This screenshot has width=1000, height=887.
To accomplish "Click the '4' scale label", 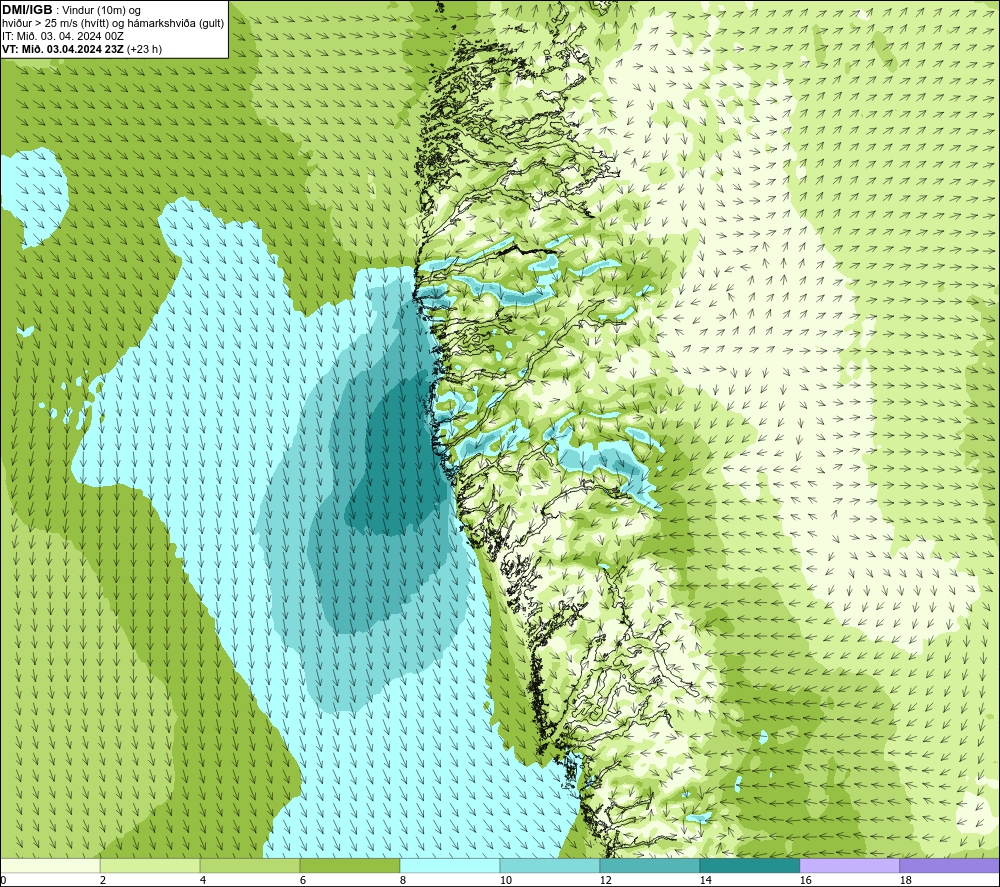I will pyautogui.click(x=203, y=881).
